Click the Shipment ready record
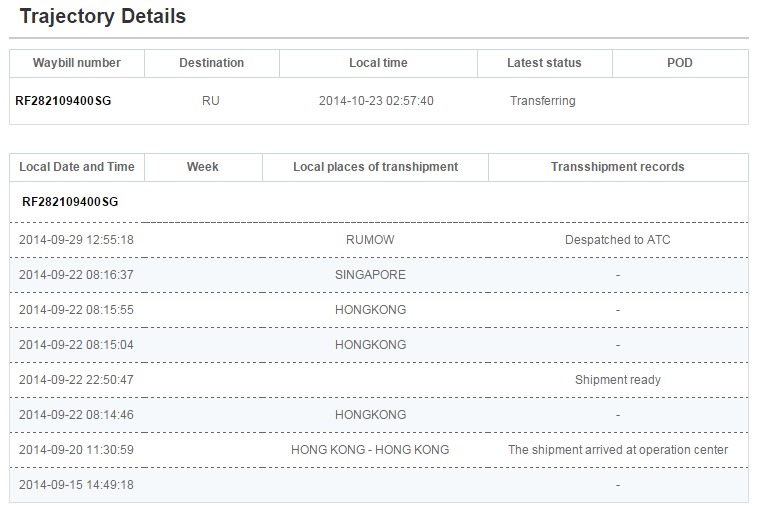 point(617,380)
